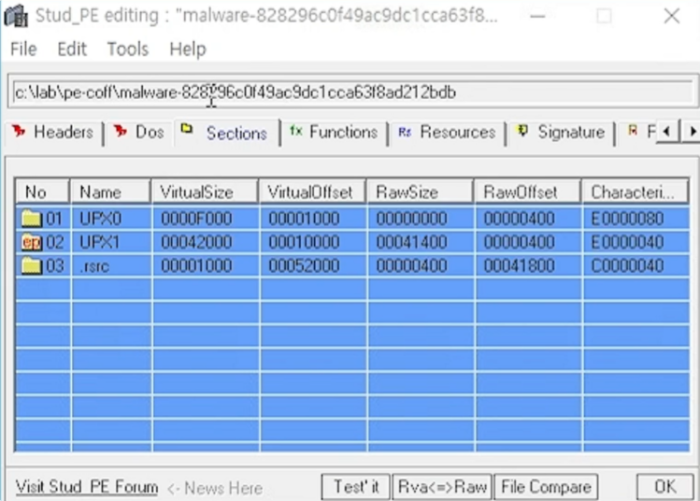Click the Rs icon on Resources tab

click(x=404, y=132)
